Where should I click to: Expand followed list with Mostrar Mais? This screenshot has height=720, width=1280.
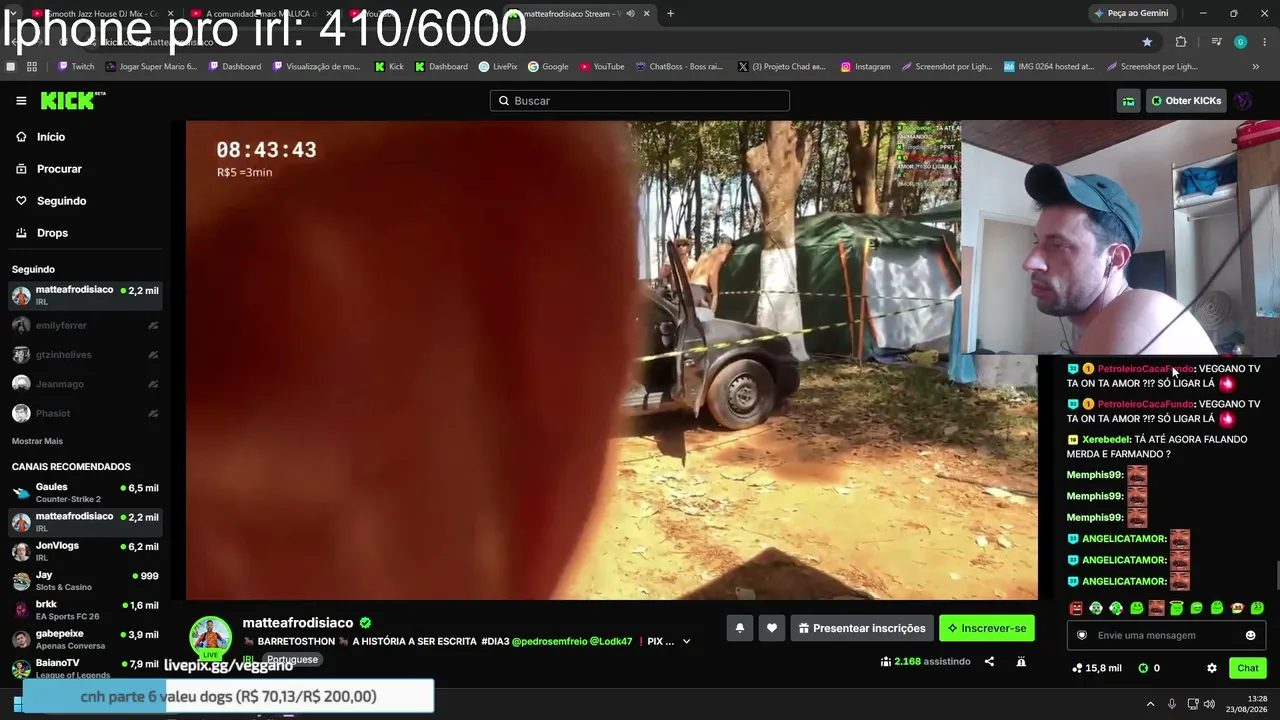[37, 441]
